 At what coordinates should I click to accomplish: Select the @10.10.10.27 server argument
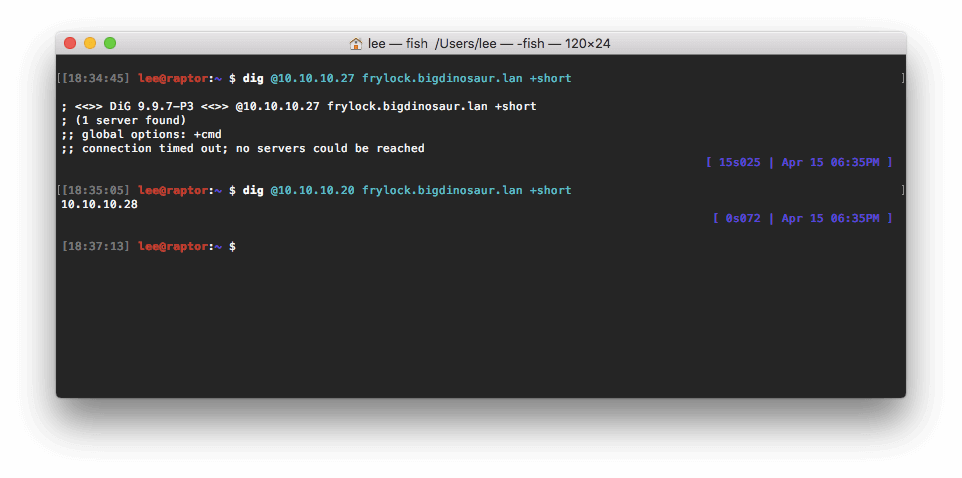coord(312,78)
